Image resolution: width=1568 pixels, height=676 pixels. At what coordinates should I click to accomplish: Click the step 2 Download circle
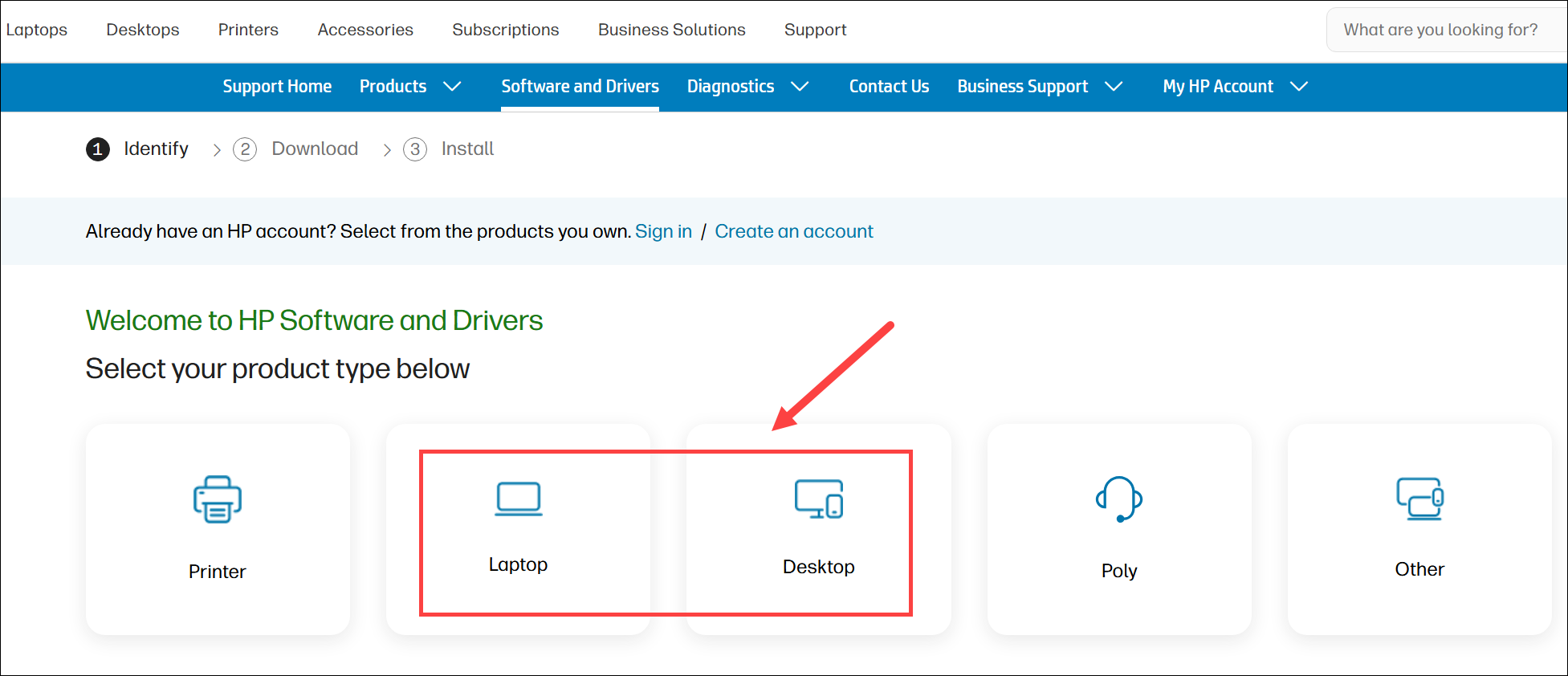245,149
